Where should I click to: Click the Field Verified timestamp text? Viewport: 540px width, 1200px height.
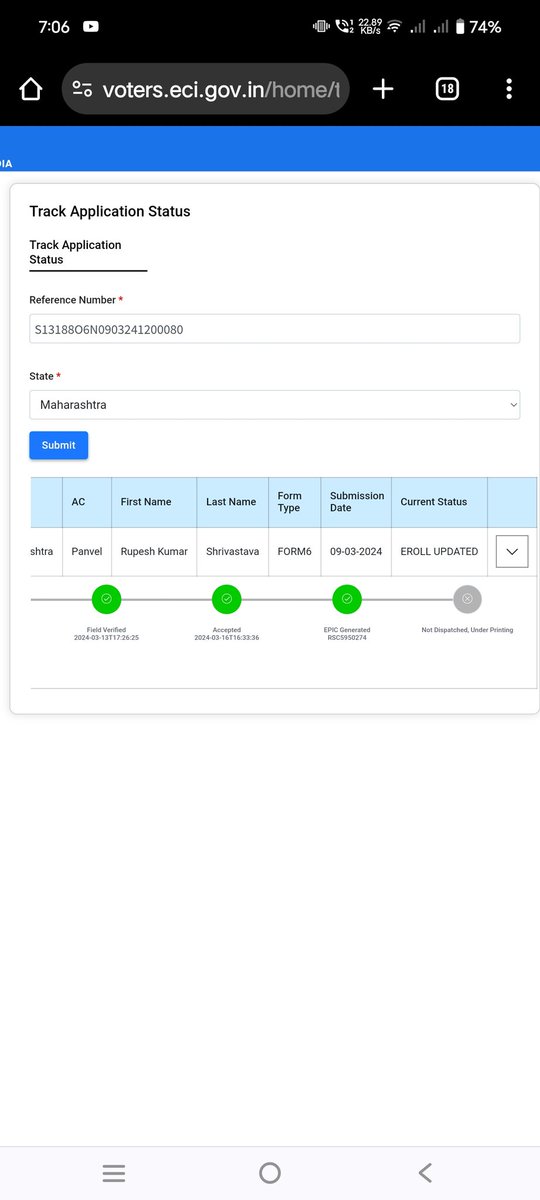pyautogui.click(x=106, y=637)
